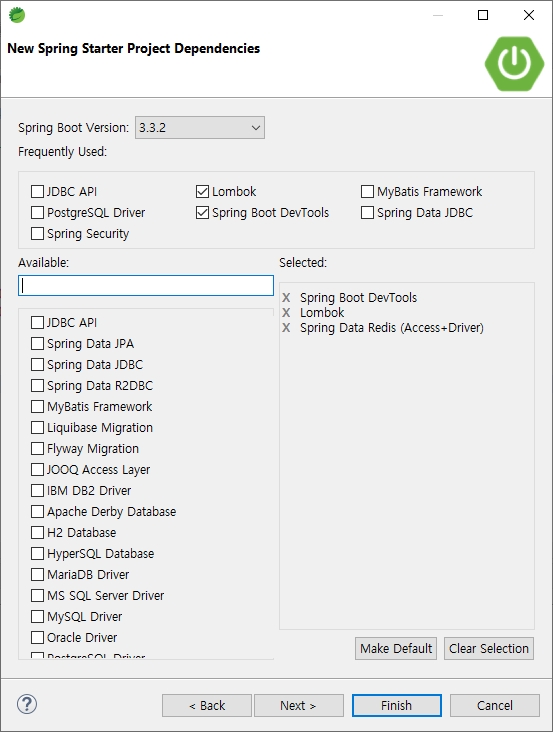The width and height of the screenshot is (553, 732).
Task: Click Finish to create the project
Action: [x=397, y=705]
